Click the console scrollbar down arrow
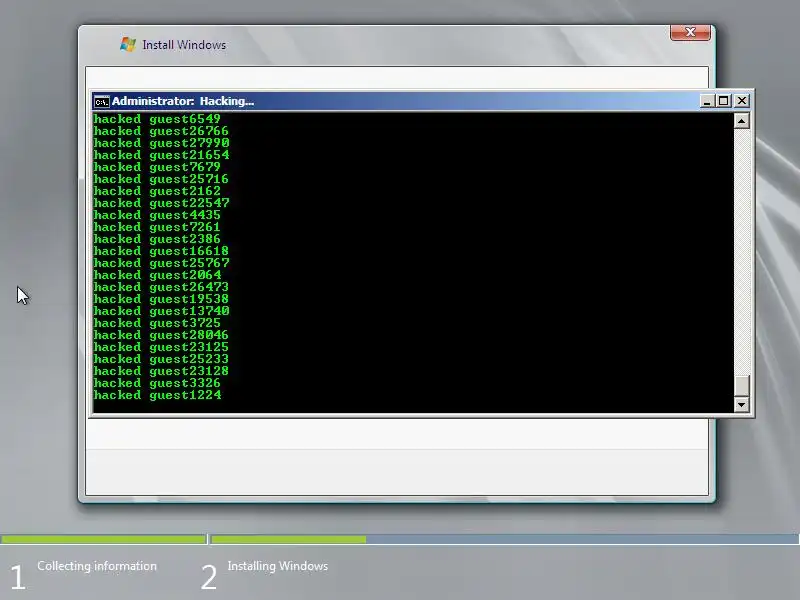This screenshot has width=800, height=600. click(741, 405)
